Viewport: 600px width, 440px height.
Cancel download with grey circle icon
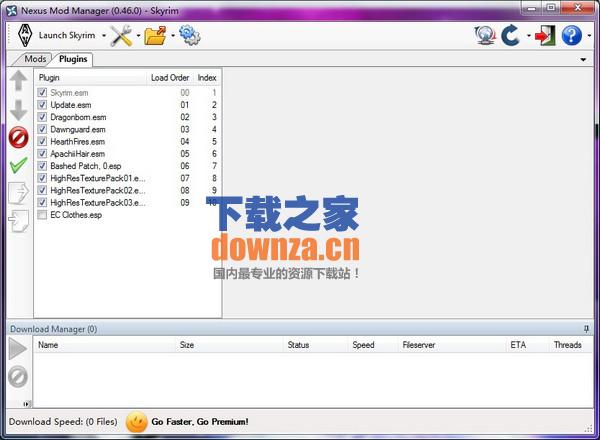(x=18, y=377)
